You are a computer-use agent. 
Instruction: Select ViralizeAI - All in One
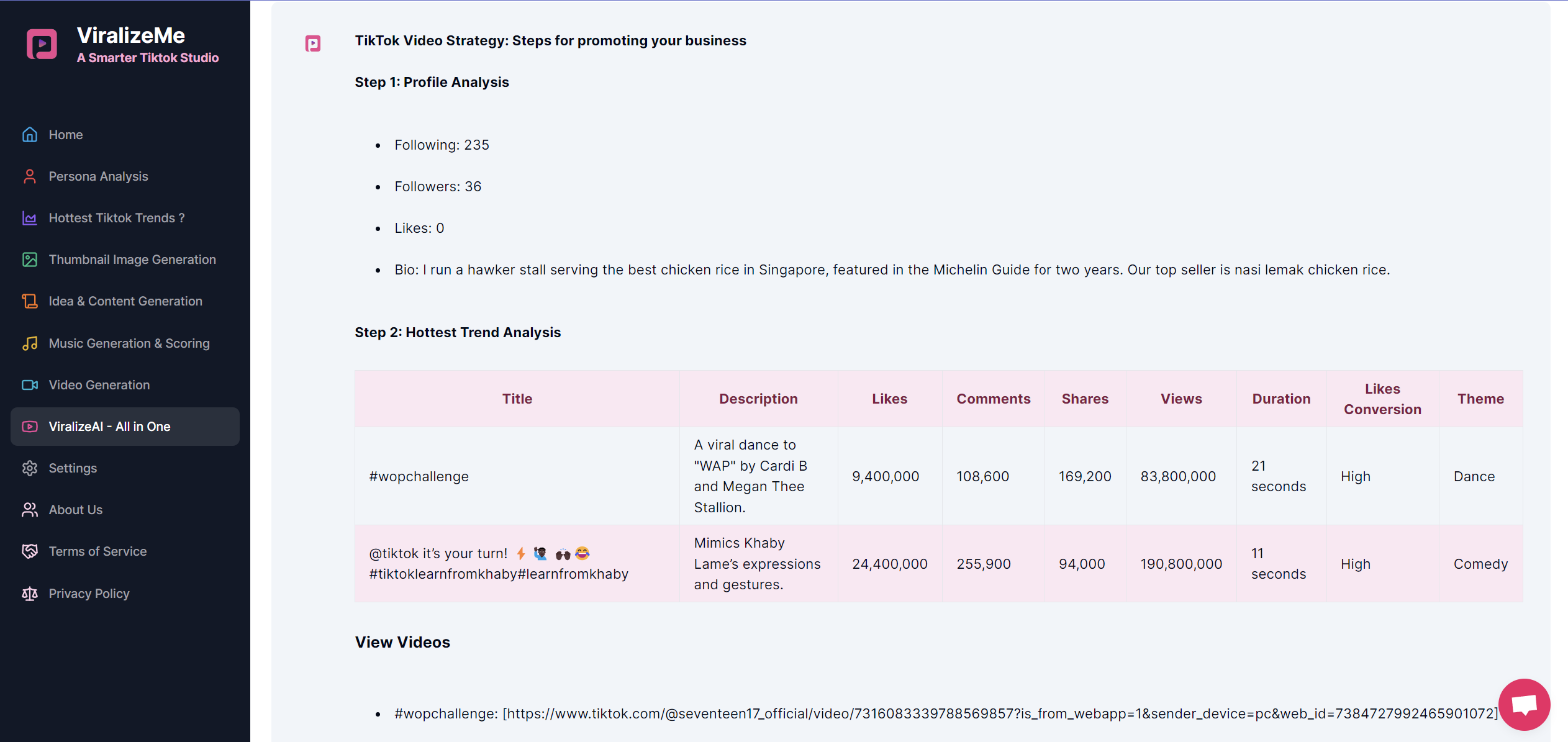click(x=109, y=427)
